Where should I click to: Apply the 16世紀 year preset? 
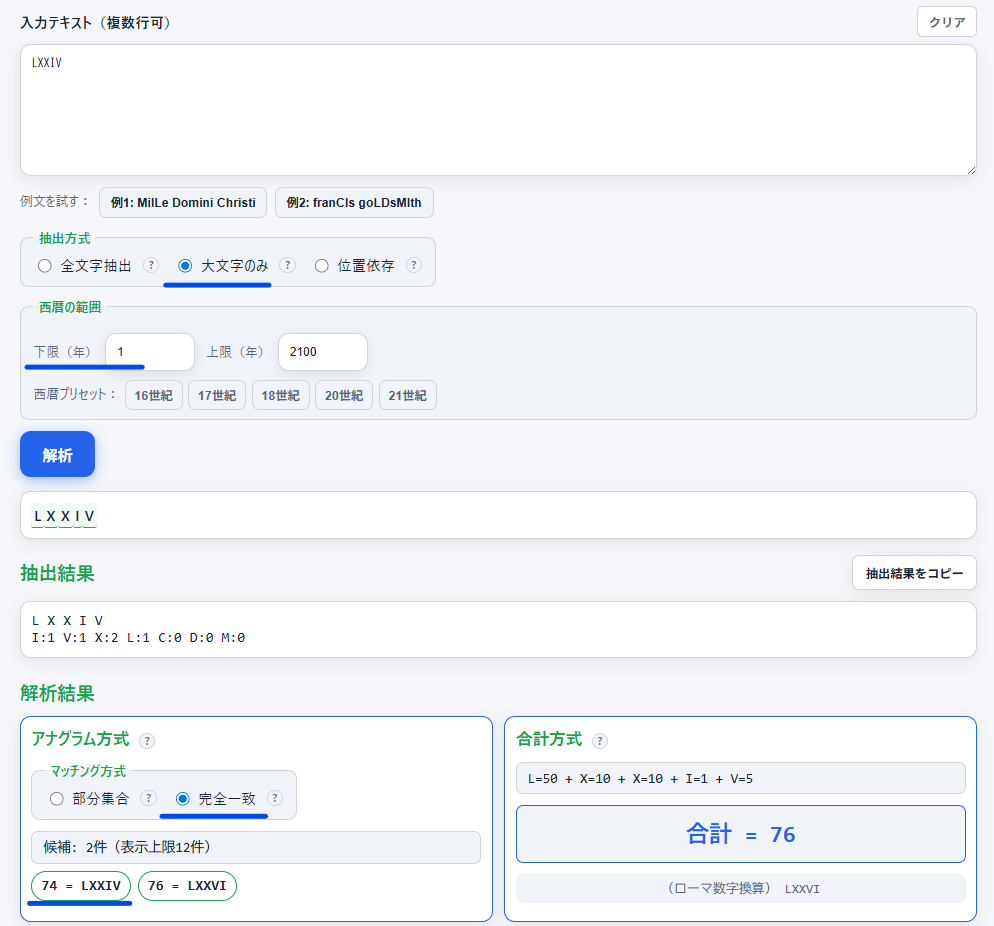tap(154, 395)
